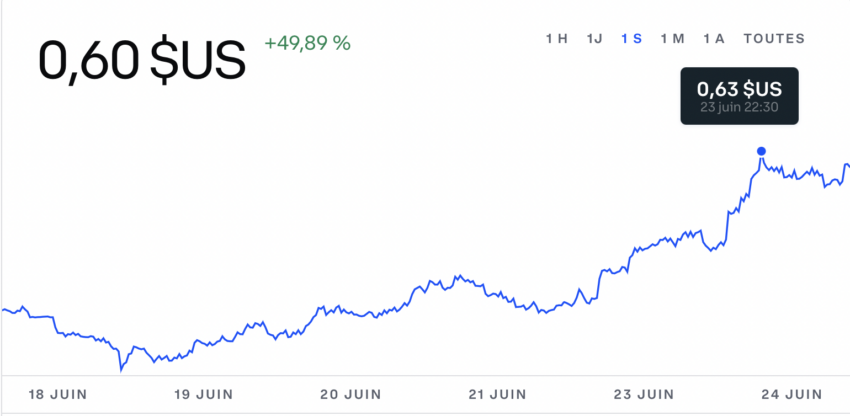
Task: Select the 1H time range
Action: (556, 39)
